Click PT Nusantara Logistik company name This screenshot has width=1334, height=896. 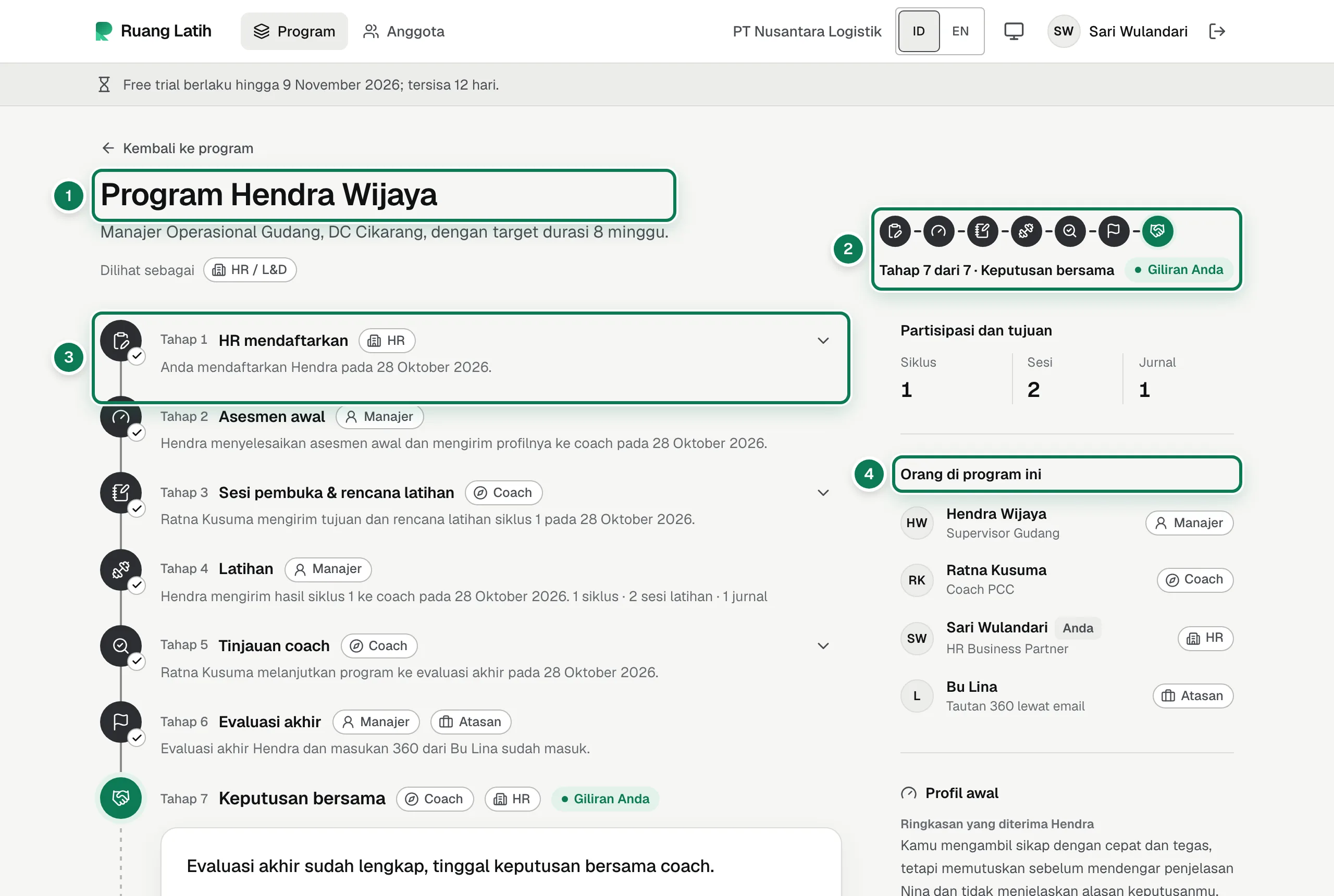coord(807,31)
